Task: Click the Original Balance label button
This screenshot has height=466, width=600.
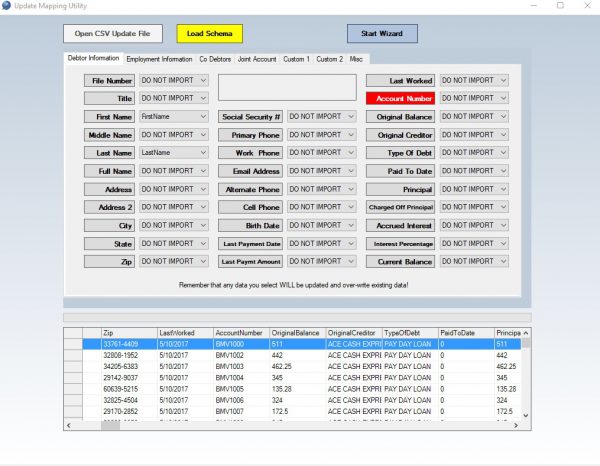Action: [400, 117]
